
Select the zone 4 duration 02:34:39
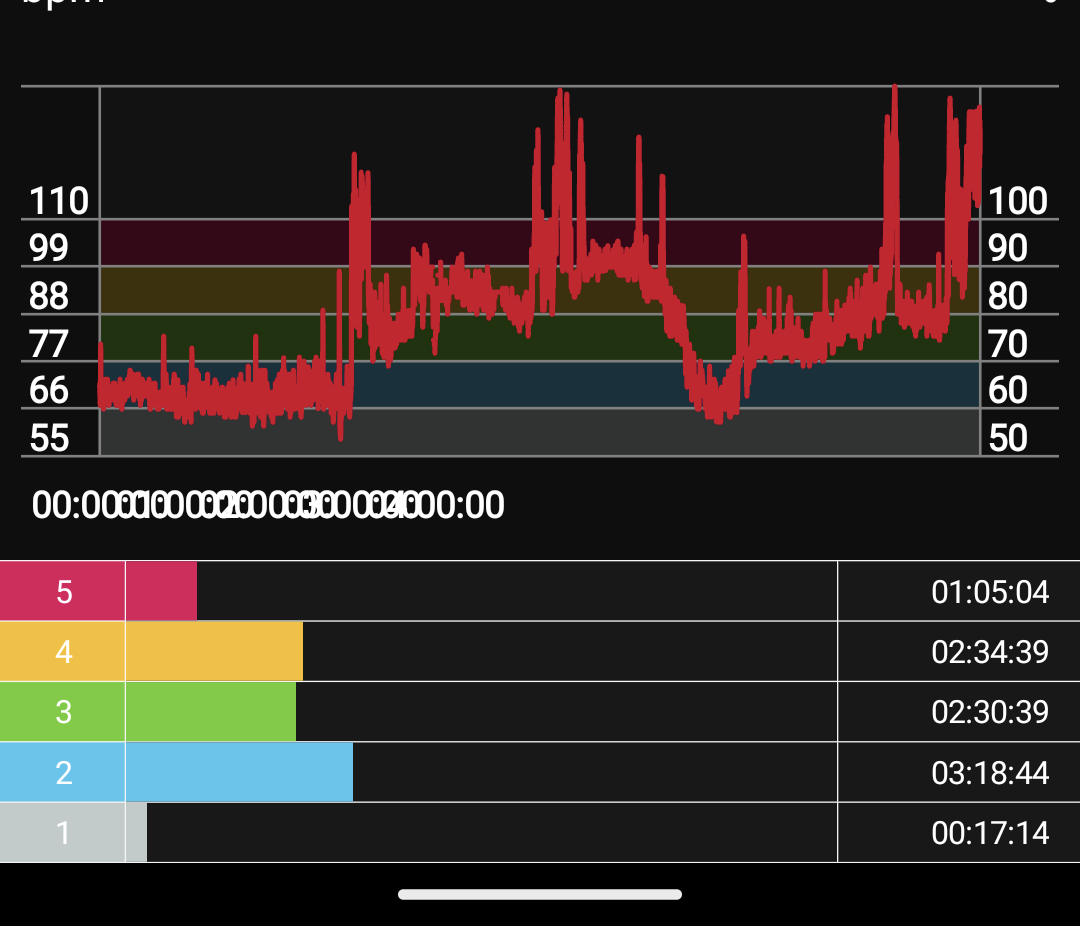pos(990,652)
